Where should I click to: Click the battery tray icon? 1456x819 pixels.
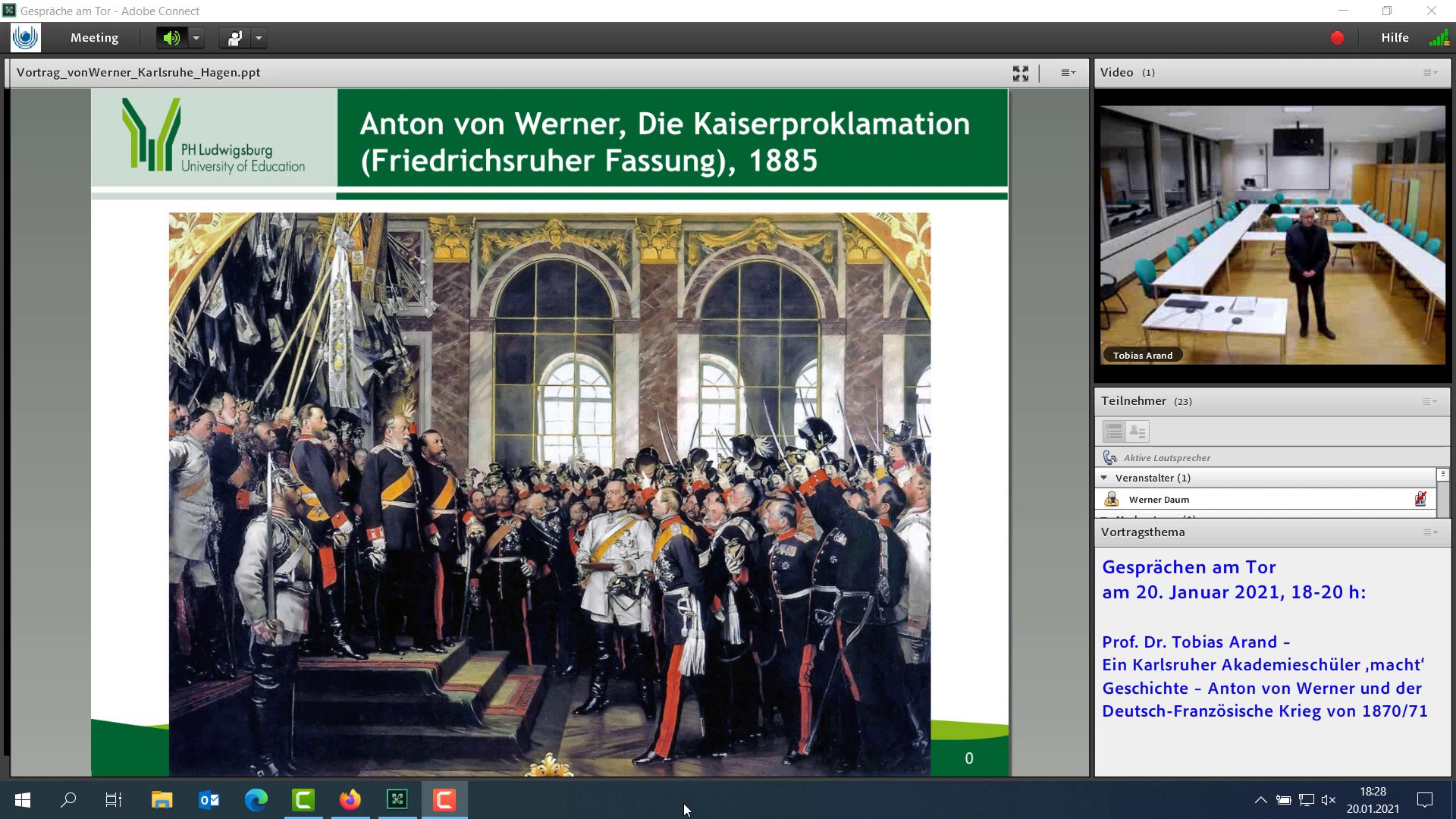click(x=1283, y=799)
